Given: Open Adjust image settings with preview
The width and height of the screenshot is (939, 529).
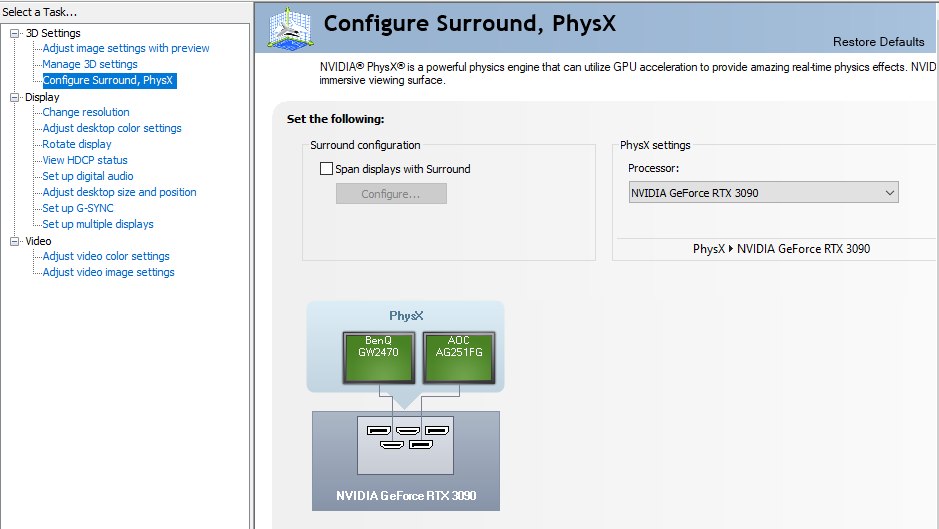Looking at the screenshot, I should point(126,48).
